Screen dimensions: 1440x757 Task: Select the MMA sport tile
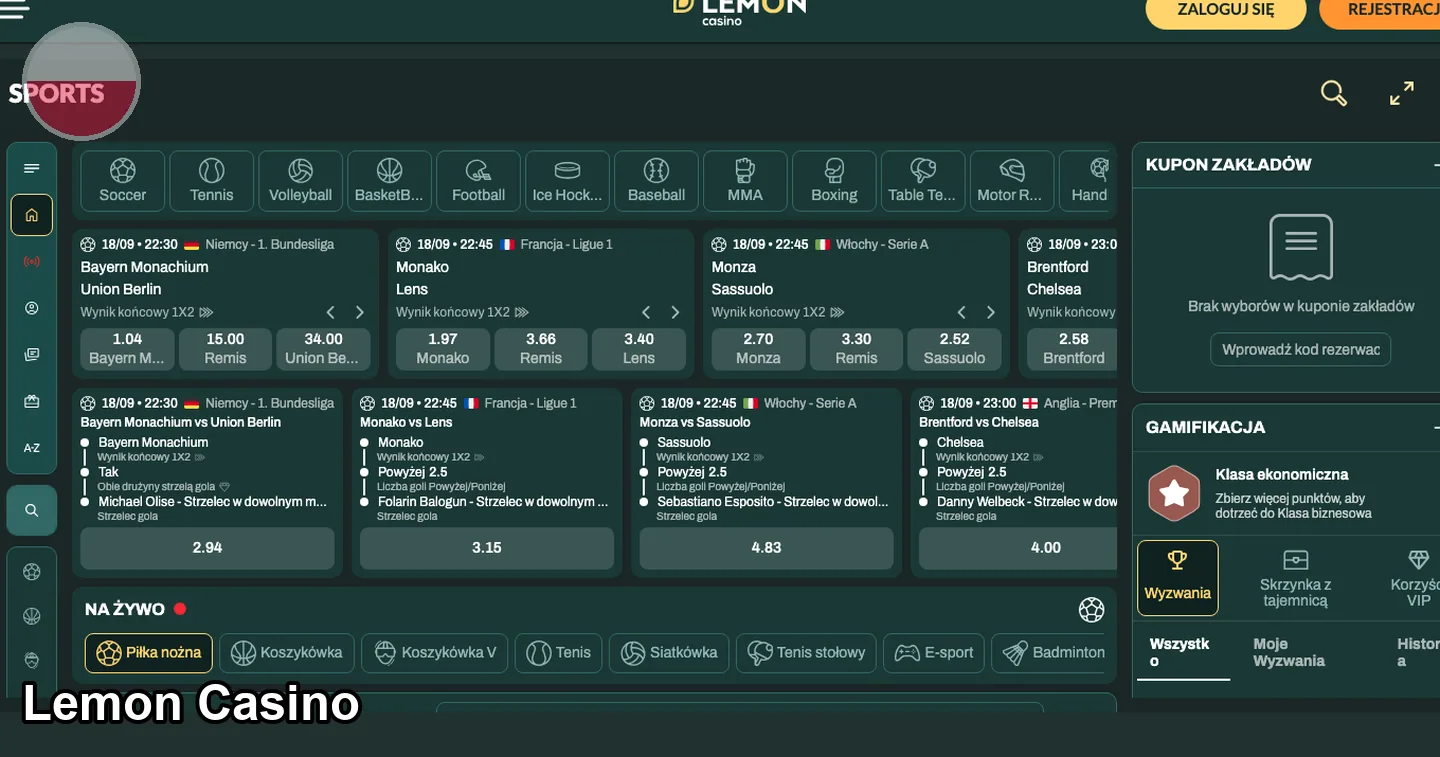click(x=746, y=181)
